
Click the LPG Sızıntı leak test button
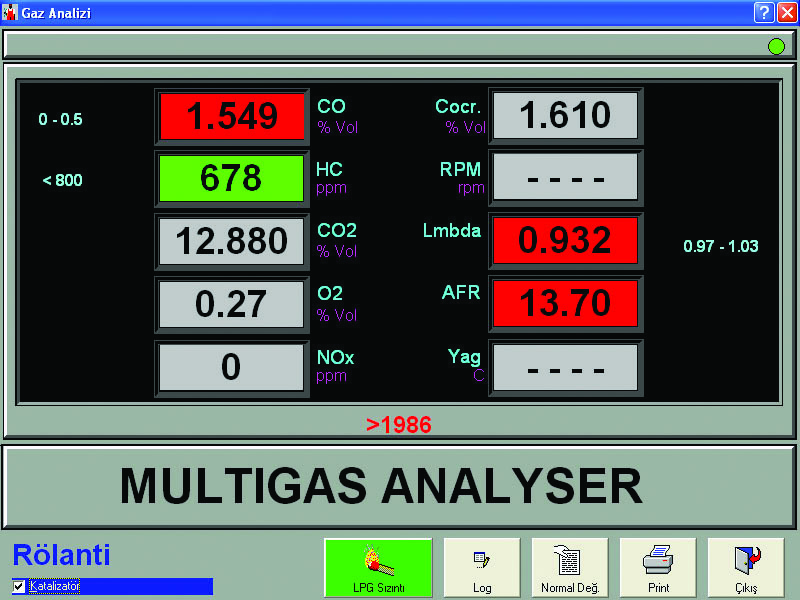(378, 568)
